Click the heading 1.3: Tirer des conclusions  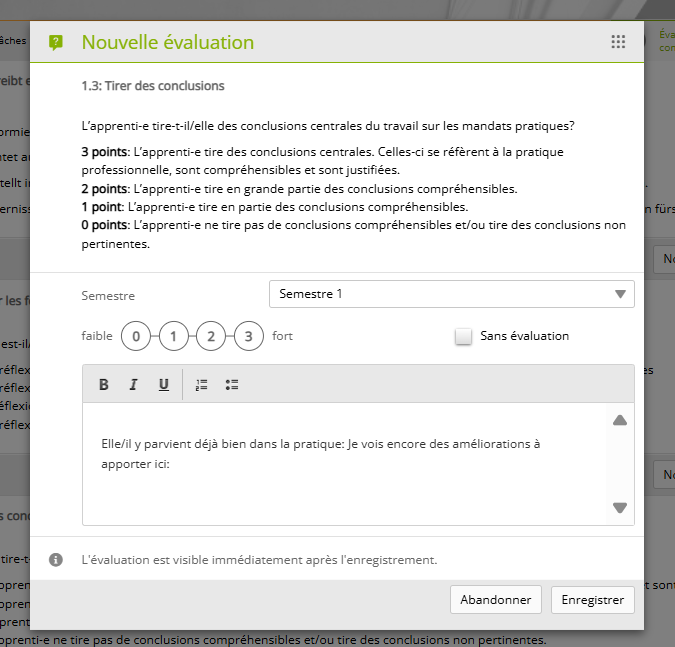click(153, 86)
